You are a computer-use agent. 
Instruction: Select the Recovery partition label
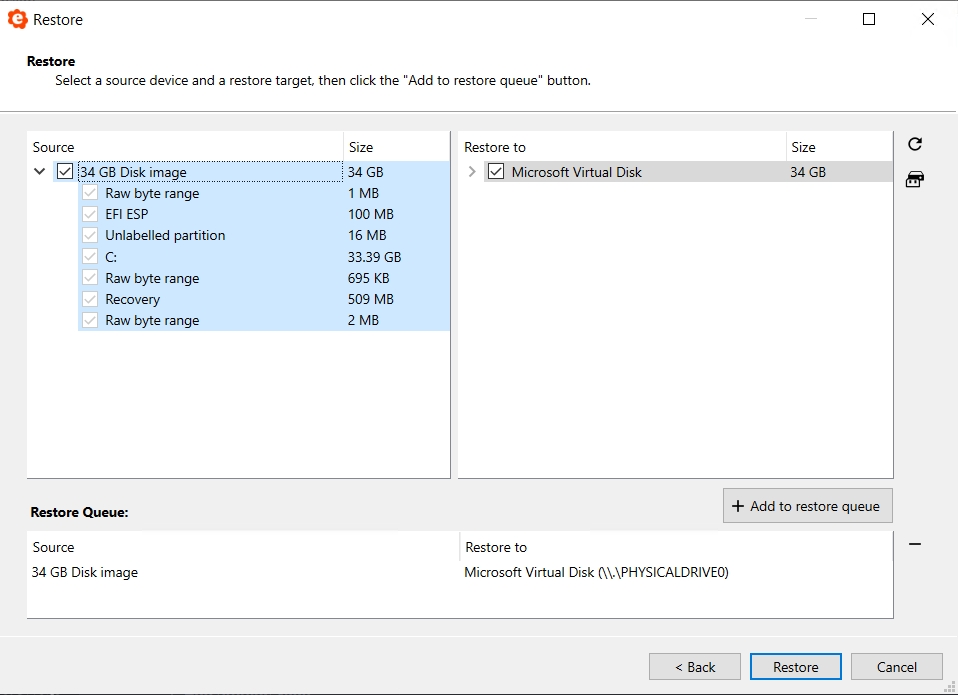(x=133, y=299)
